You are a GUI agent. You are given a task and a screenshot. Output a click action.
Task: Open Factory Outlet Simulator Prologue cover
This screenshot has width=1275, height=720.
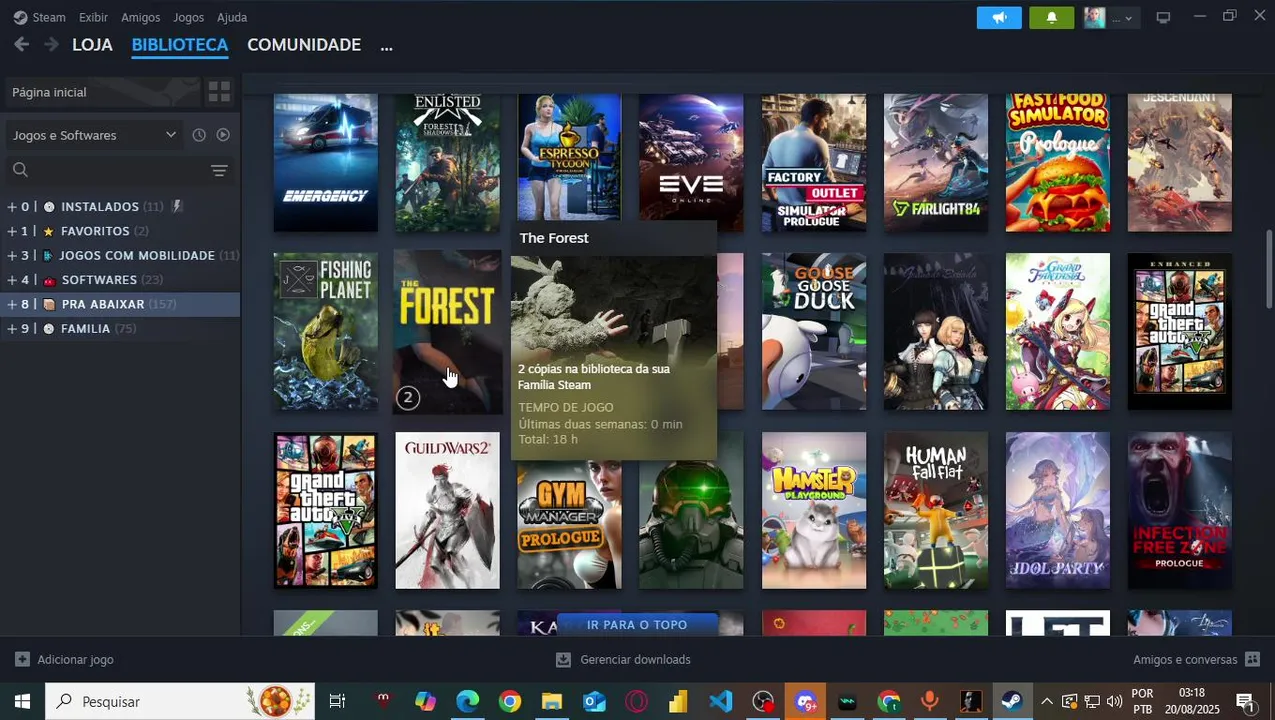[x=814, y=163]
